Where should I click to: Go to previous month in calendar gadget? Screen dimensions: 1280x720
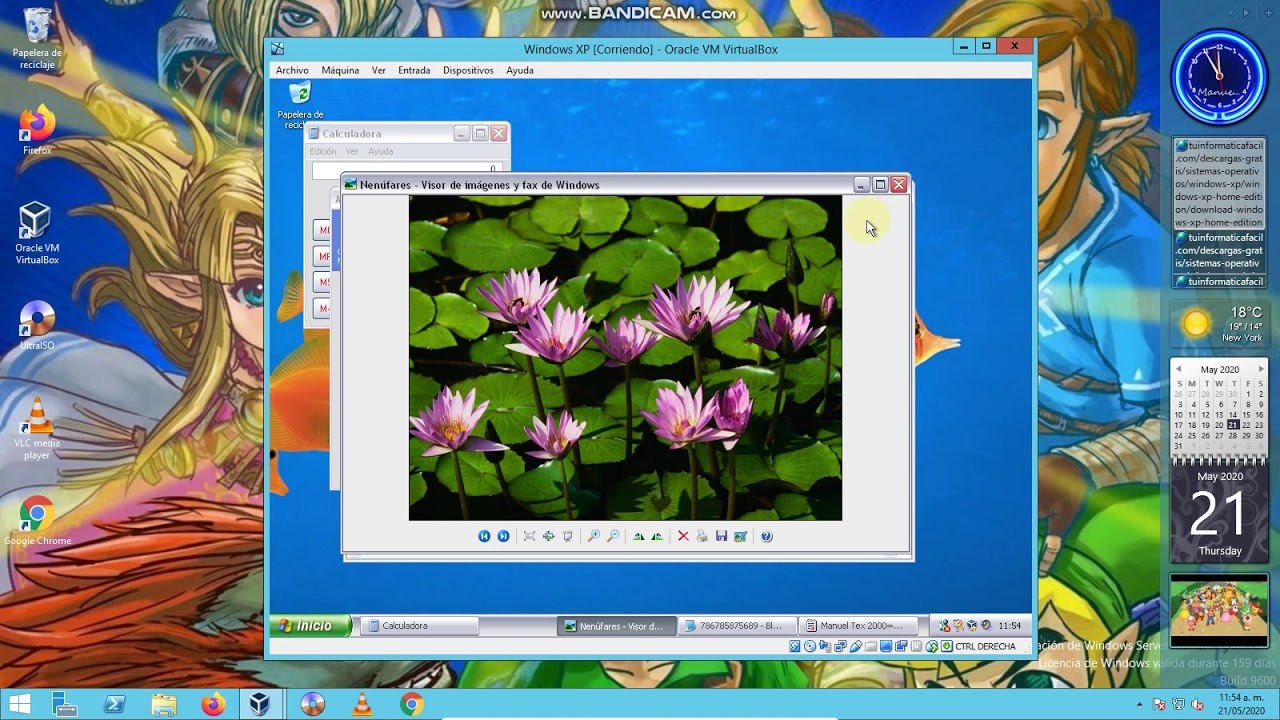[x=1178, y=369]
